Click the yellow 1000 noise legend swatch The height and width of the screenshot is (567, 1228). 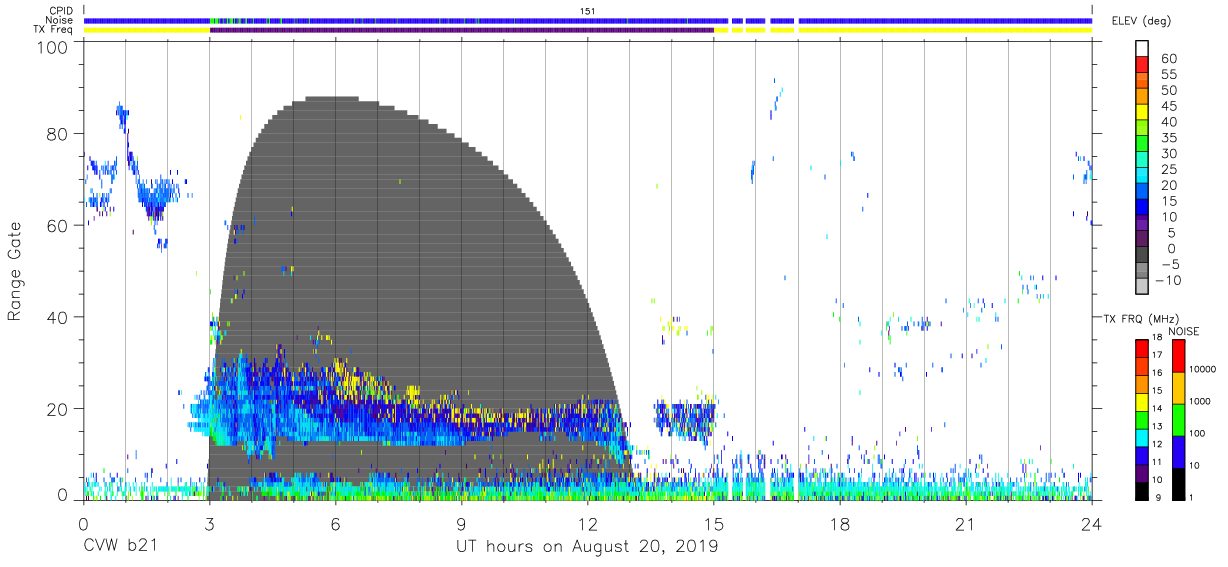pos(1178,388)
